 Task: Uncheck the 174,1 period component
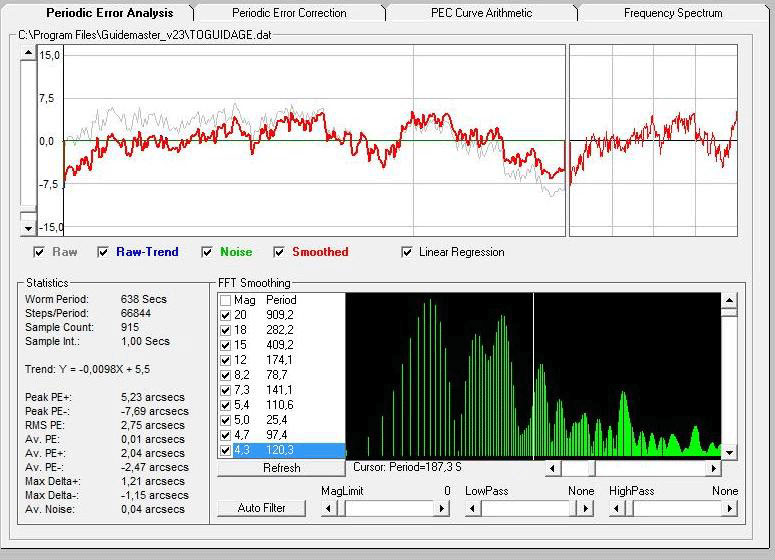225,360
